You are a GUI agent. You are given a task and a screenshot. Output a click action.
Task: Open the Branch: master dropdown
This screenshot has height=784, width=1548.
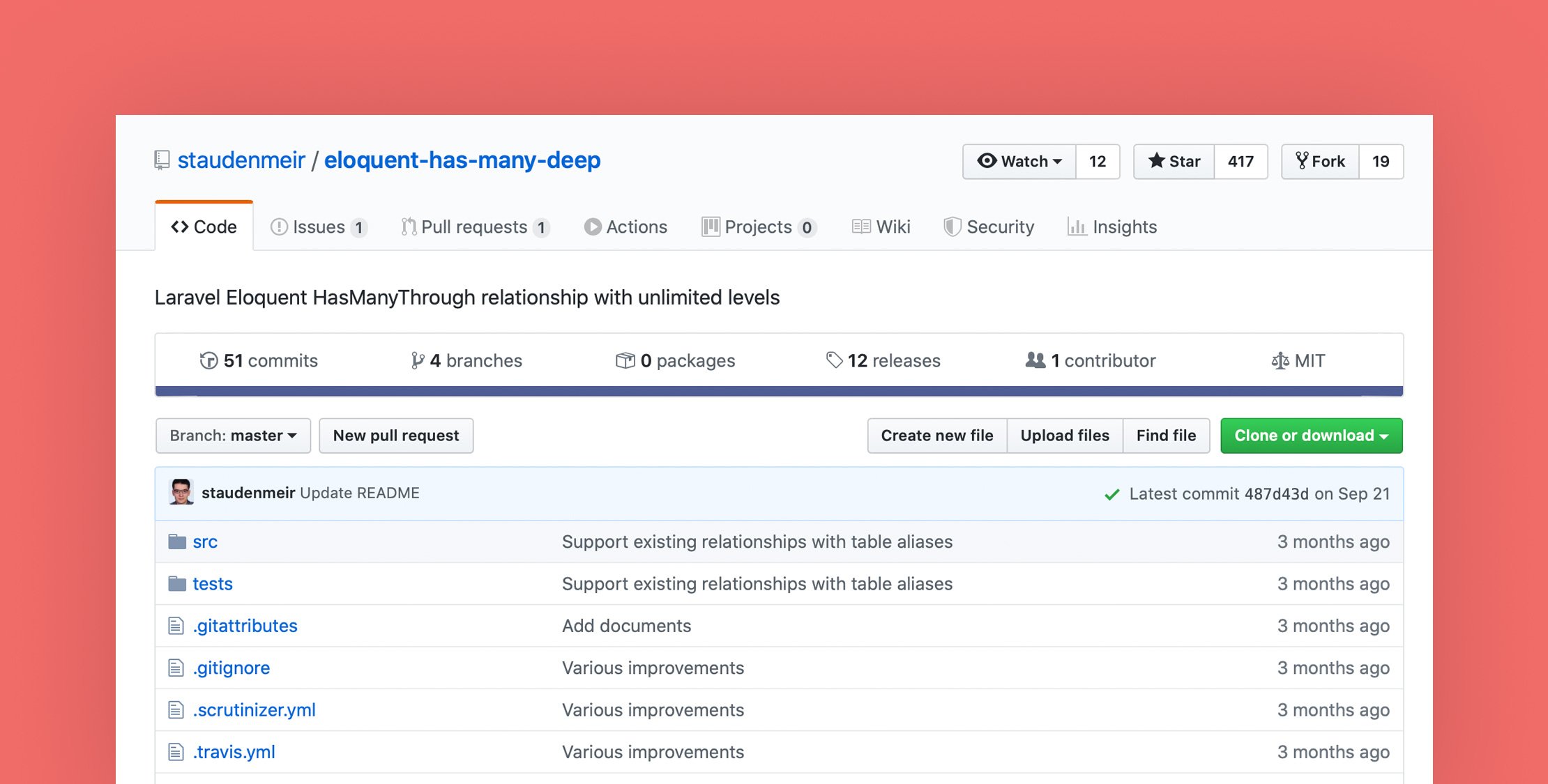coord(234,436)
